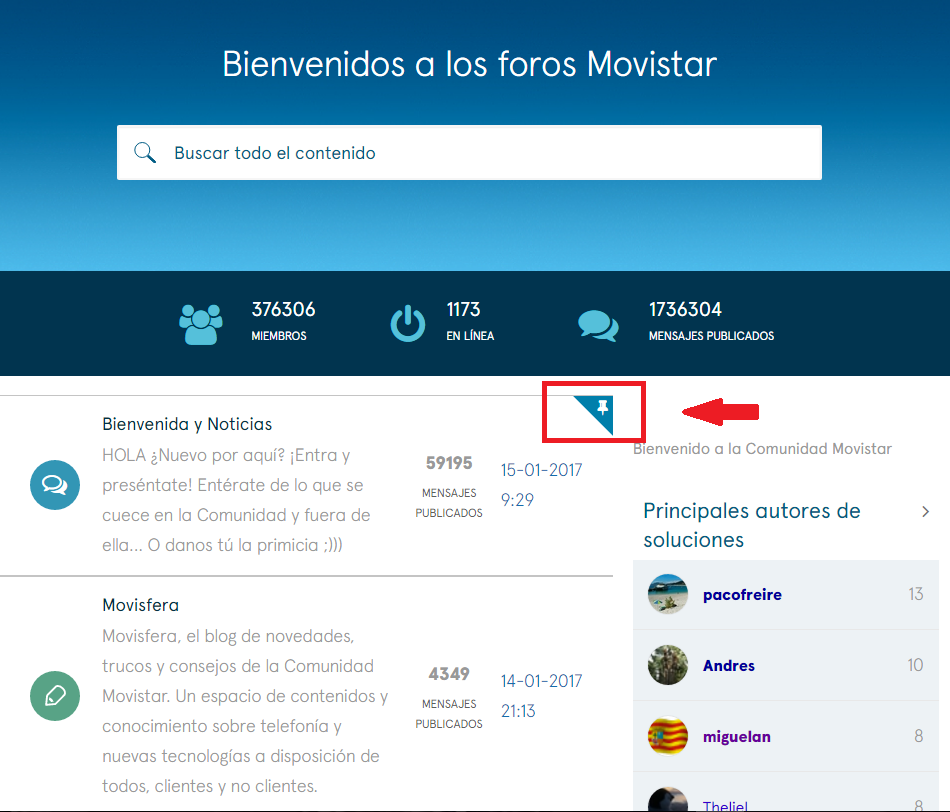Click Andres's camouflage avatar image
Image resolution: width=950 pixels, height=812 pixels.
tap(667, 665)
